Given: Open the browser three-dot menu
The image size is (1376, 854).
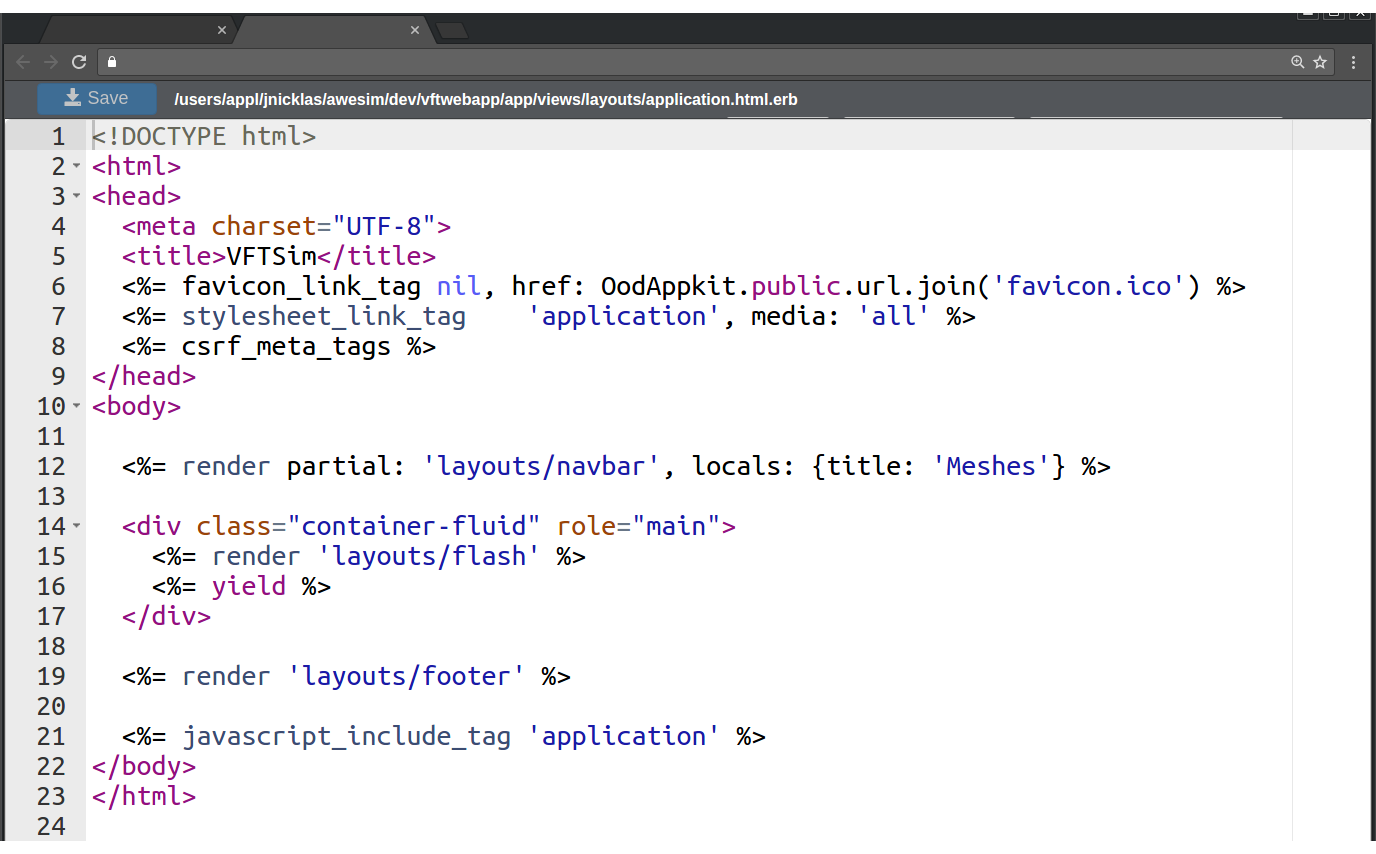Looking at the screenshot, I should pos(1354,62).
